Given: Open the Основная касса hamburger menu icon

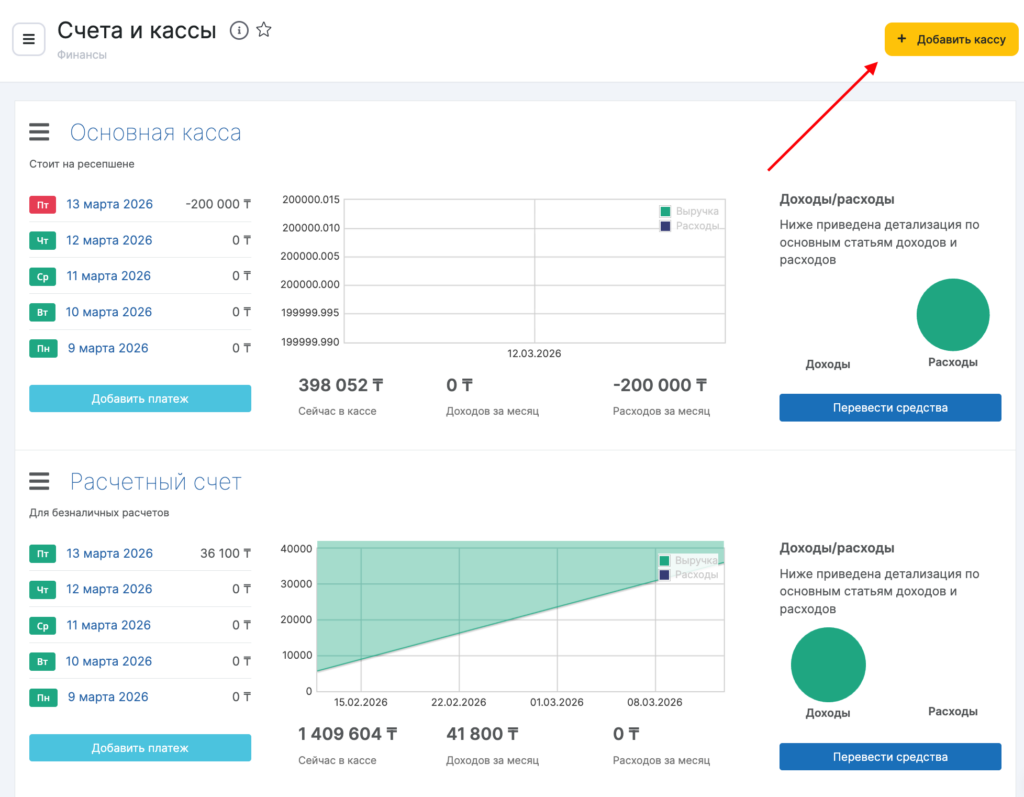Looking at the screenshot, I should (39, 132).
